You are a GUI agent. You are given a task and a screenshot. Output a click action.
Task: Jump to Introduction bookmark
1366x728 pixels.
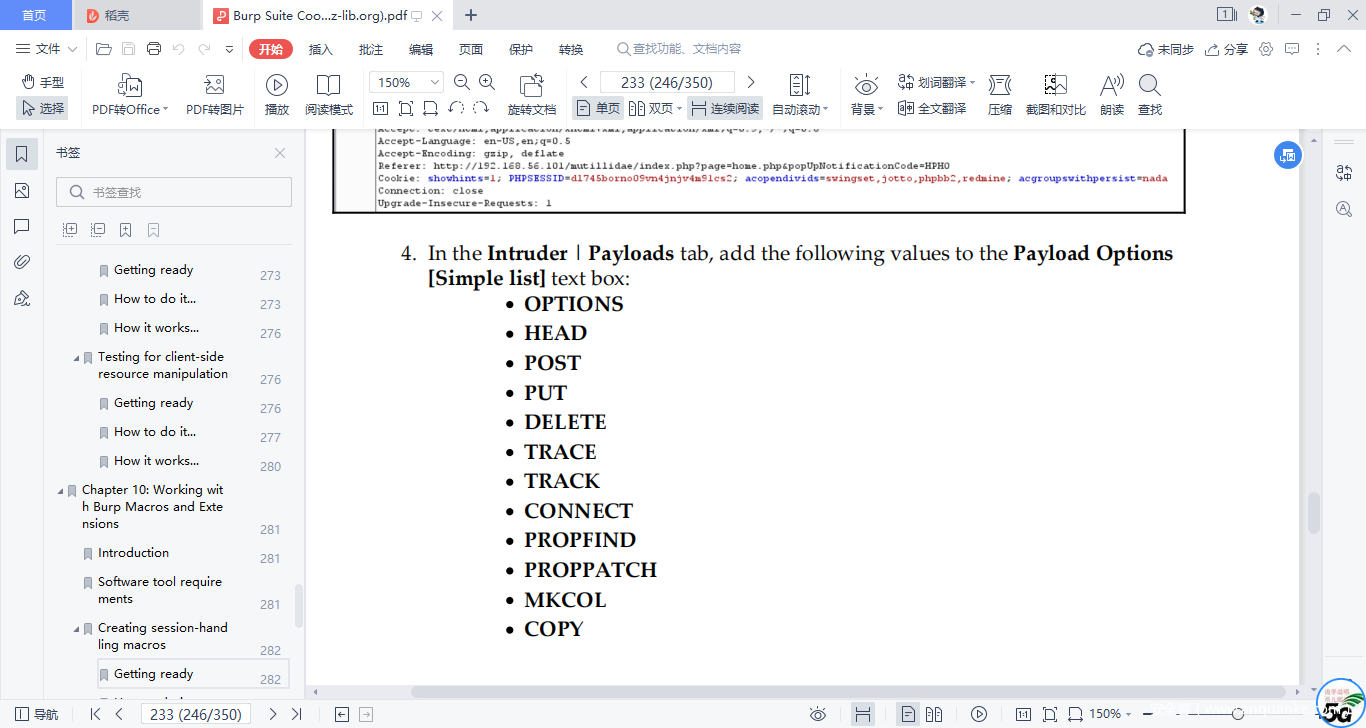click(133, 553)
